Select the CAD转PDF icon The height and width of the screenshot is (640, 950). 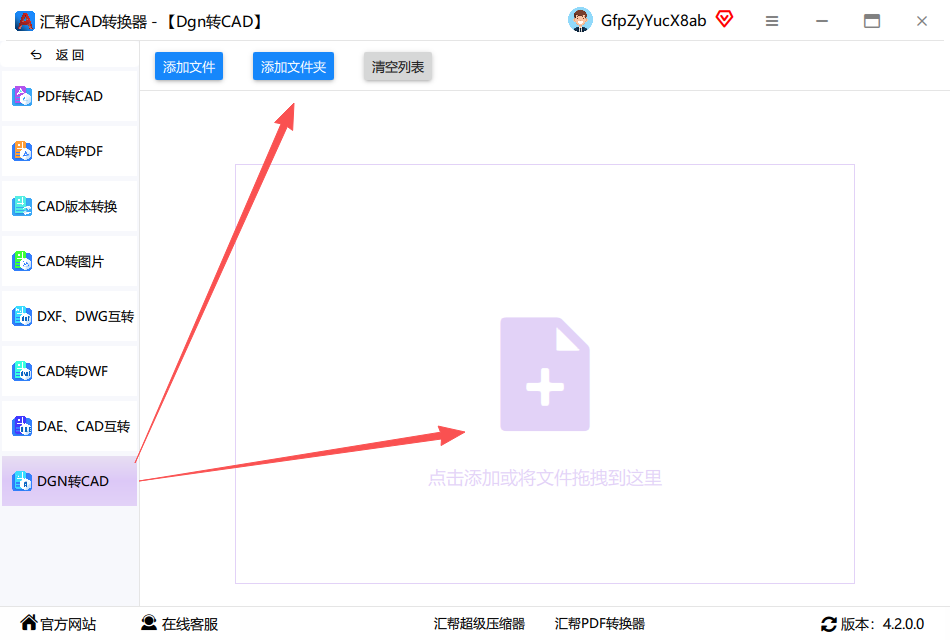[x=22, y=151]
